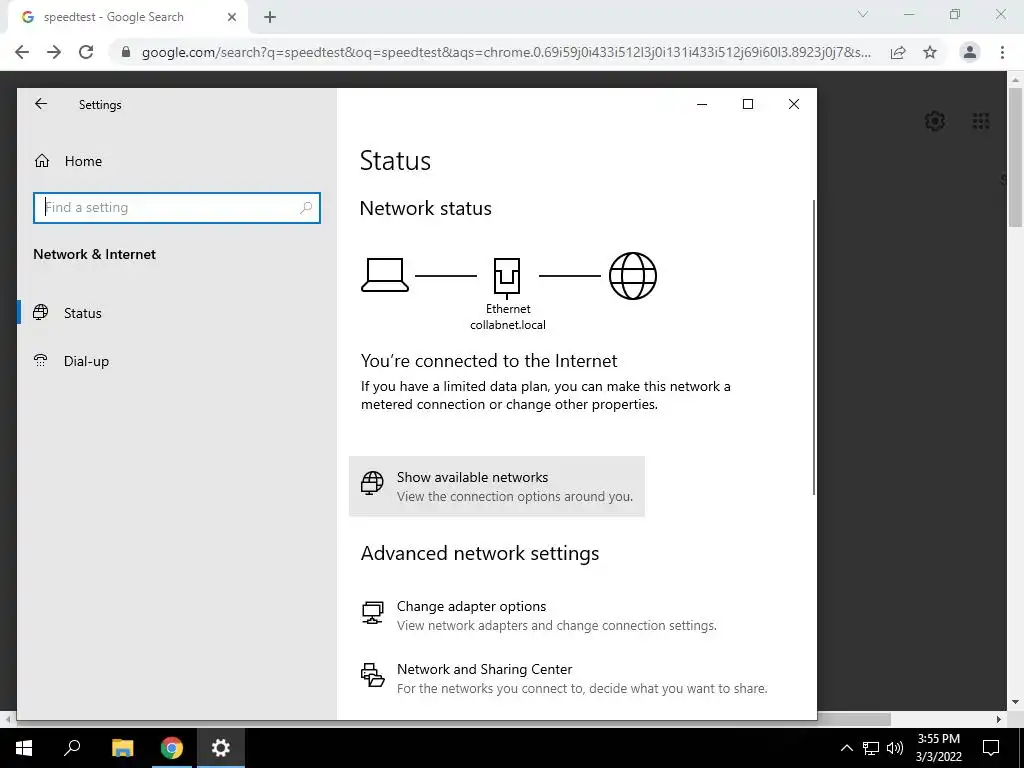Open Google apps grid
The height and width of the screenshot is (768, 1024).
tap(981, 121)
